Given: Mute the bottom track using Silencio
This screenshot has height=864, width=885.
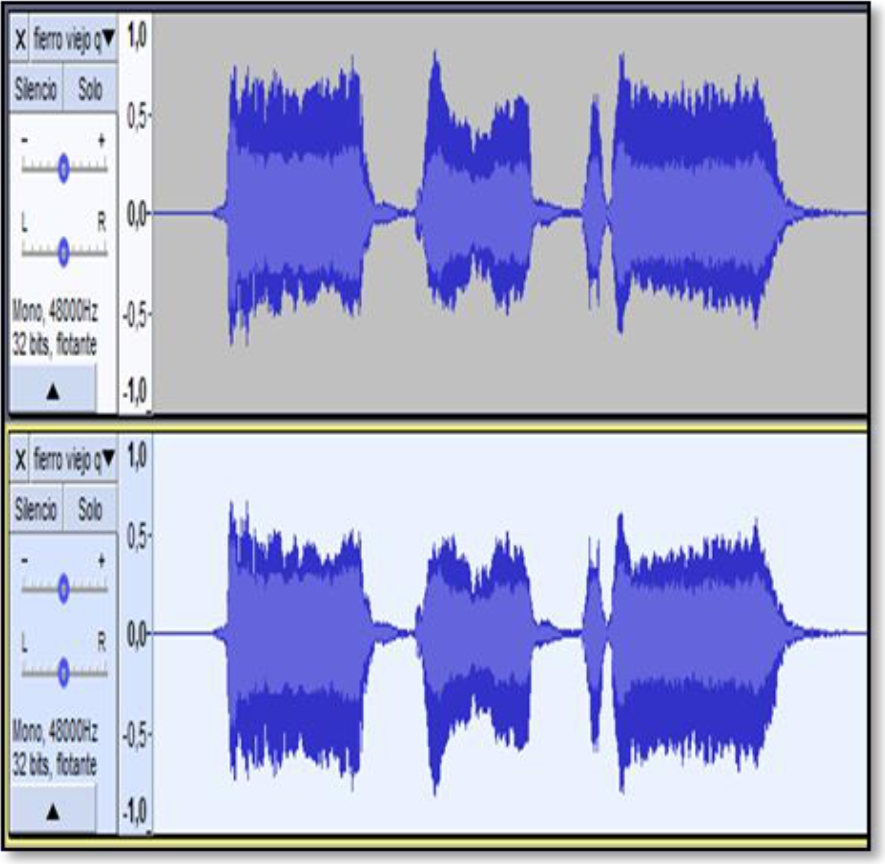Looking at the screenshot, I should coord(37,509).
